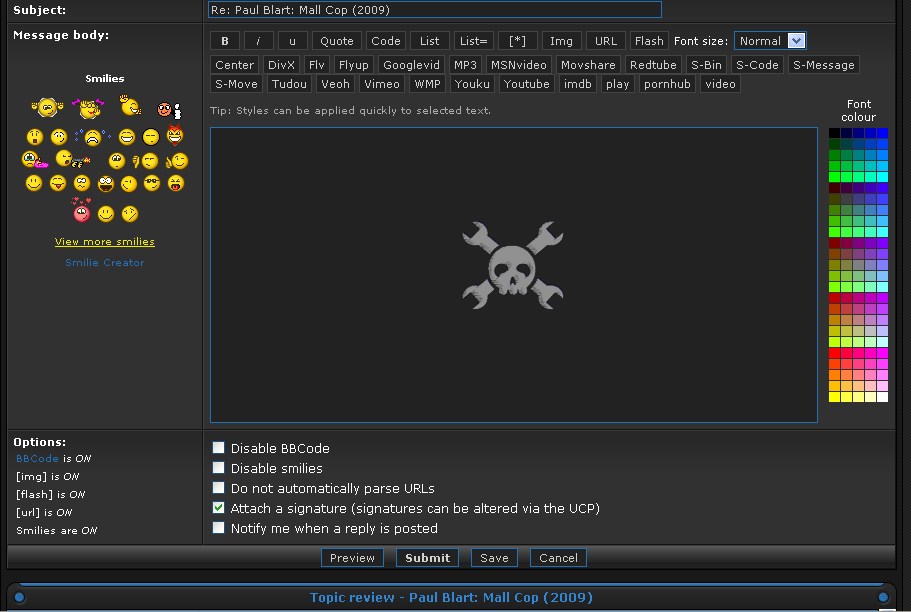The image size is (911, 612).
Task: Insert the shocked open-mouth smiley
Action: (x=35, y=136)
